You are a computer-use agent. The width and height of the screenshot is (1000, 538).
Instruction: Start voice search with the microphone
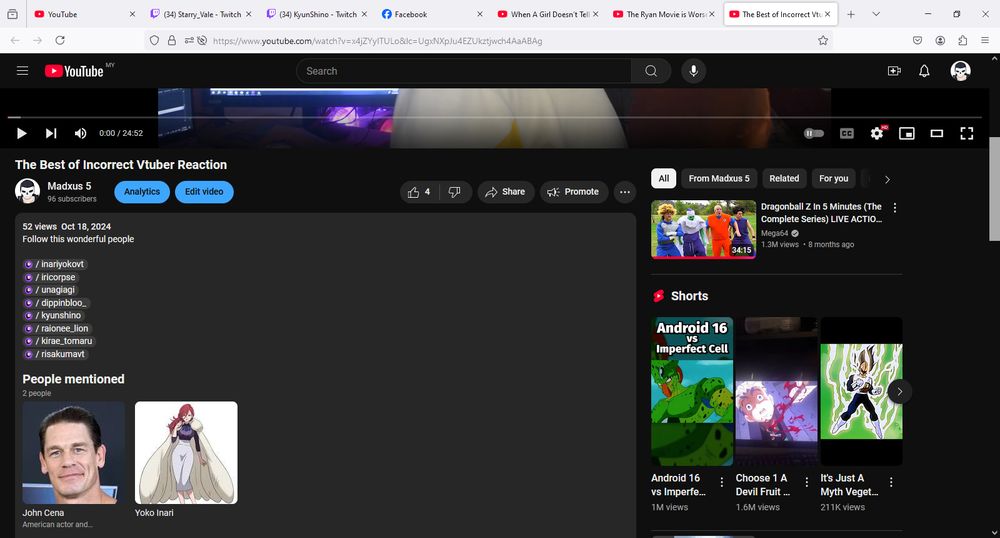pos(693,71)
